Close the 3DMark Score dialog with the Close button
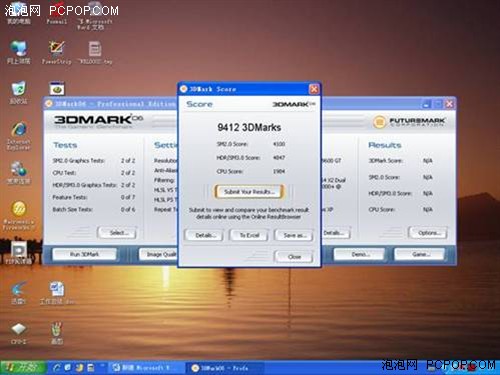Screen dimensions: 500x375 pyautogui.click(x=294, y=257)
